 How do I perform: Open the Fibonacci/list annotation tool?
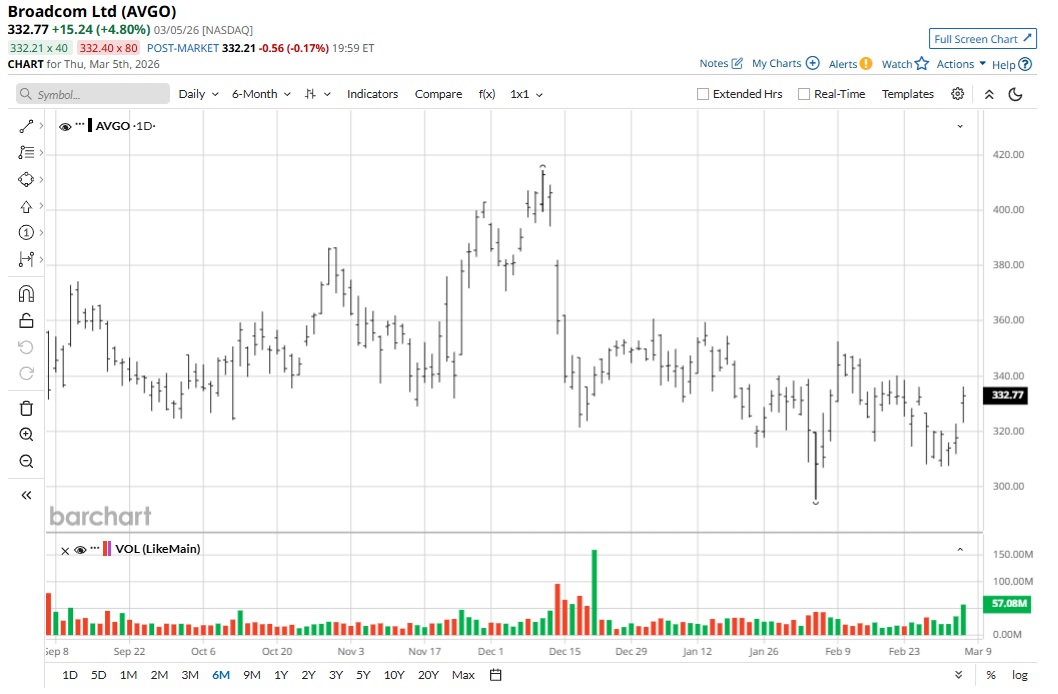[x=26, y=152]
